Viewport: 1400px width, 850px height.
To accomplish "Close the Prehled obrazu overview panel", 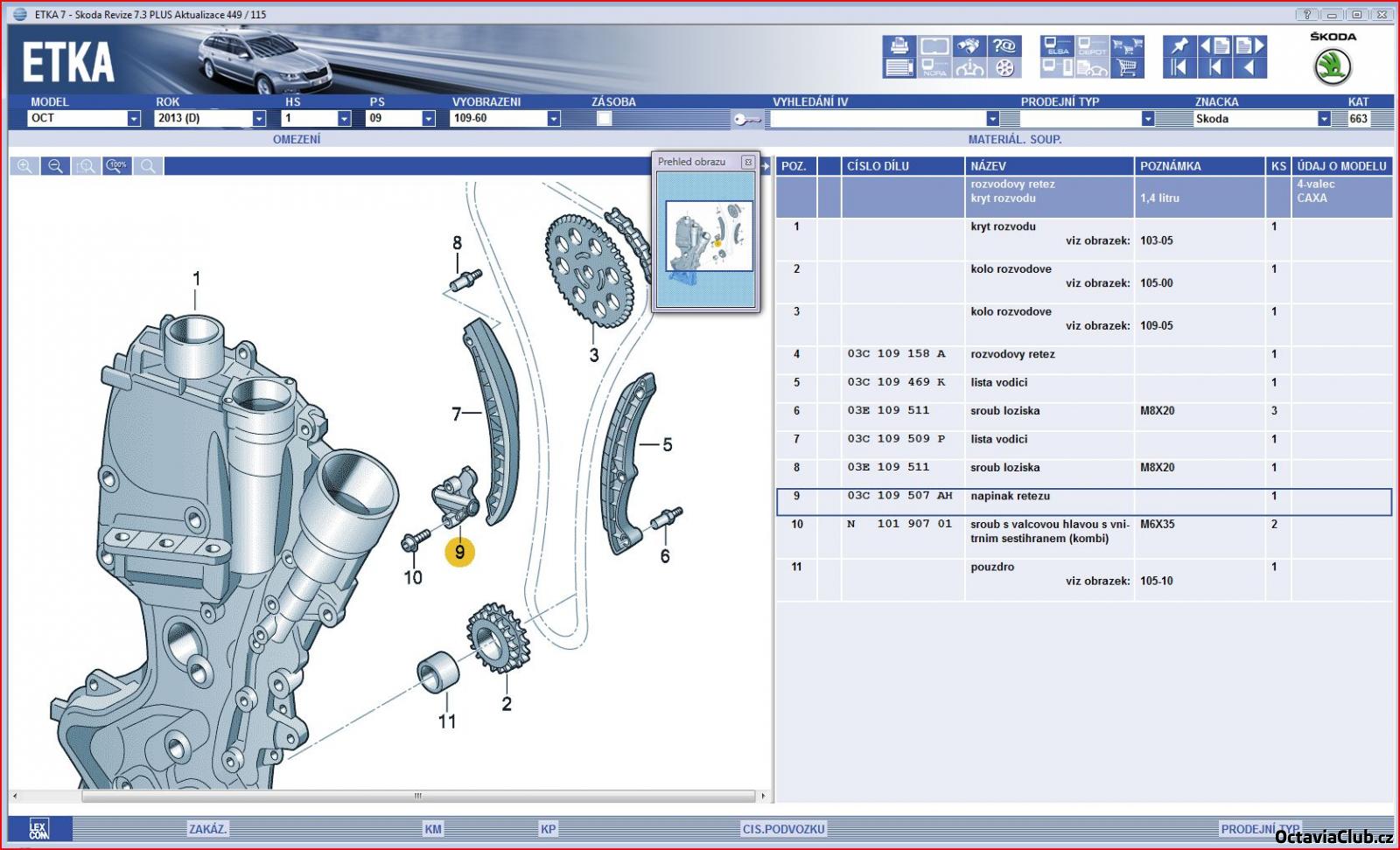I will (x=748, y=162).
